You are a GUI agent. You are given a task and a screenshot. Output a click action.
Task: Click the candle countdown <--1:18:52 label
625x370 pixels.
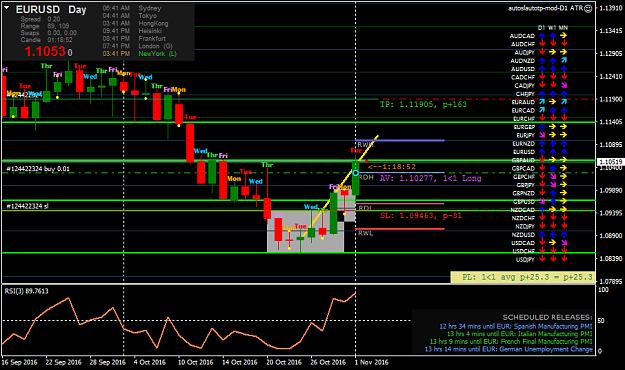(x=392, y=167)
